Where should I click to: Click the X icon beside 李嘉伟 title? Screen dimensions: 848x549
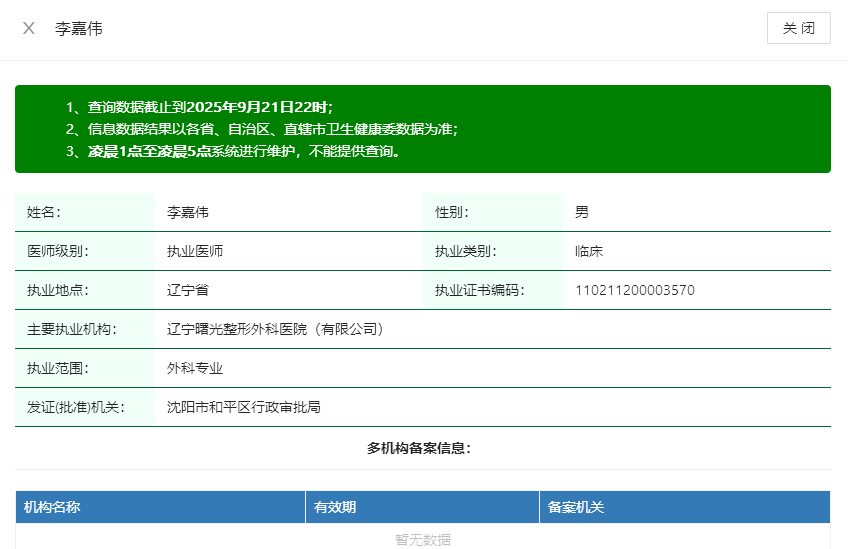pos(29,28)
